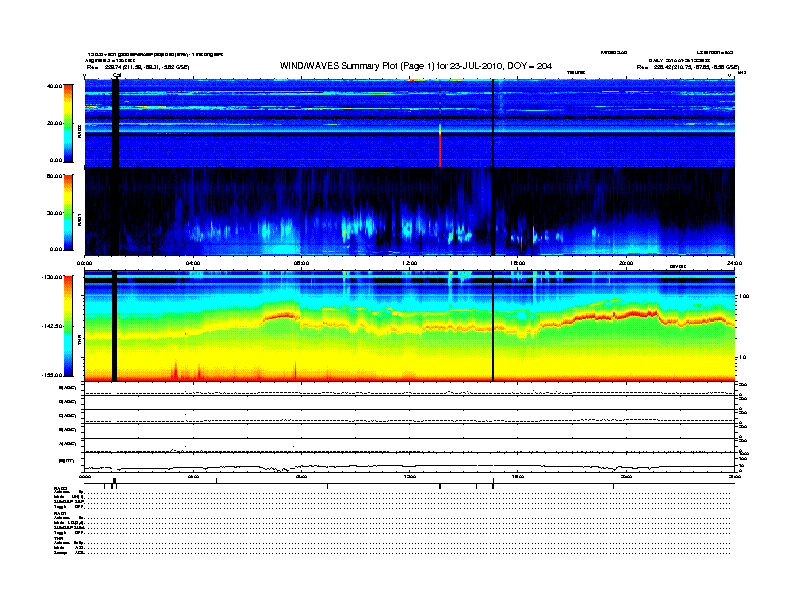The image size is (792, 612).
Task: Click the -130.00 value on TNR scale
Action: pos(50,276)
